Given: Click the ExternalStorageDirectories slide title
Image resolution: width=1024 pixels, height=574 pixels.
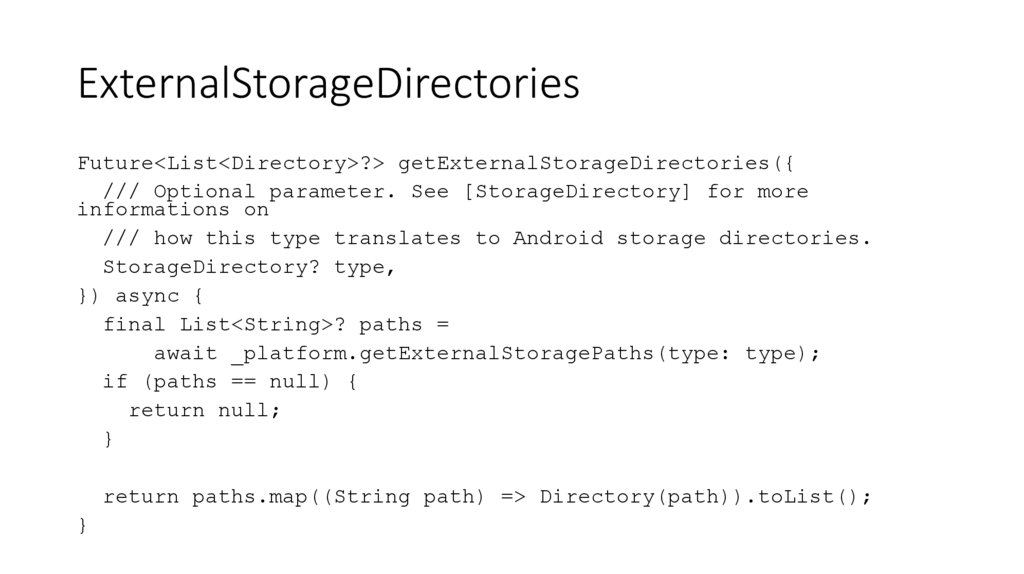Looking at the screenshot, I should (328, 84).
